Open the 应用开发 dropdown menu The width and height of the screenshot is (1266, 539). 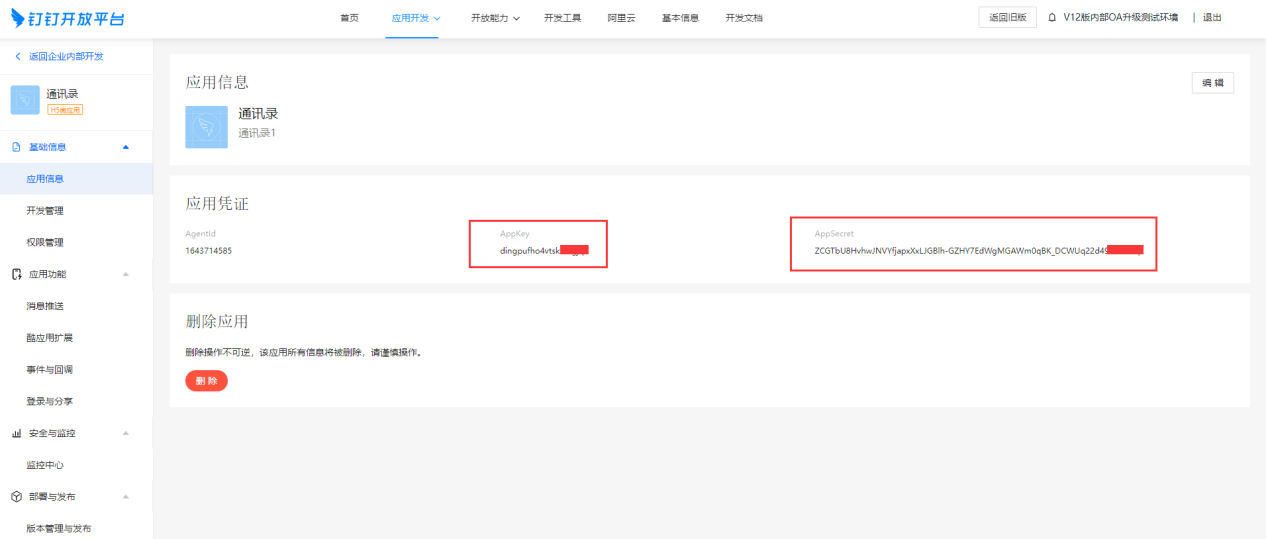tap(416, 18)
